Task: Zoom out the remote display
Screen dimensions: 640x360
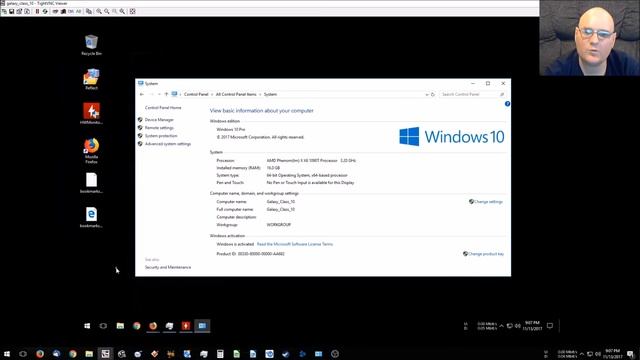Action: [107, 11]
